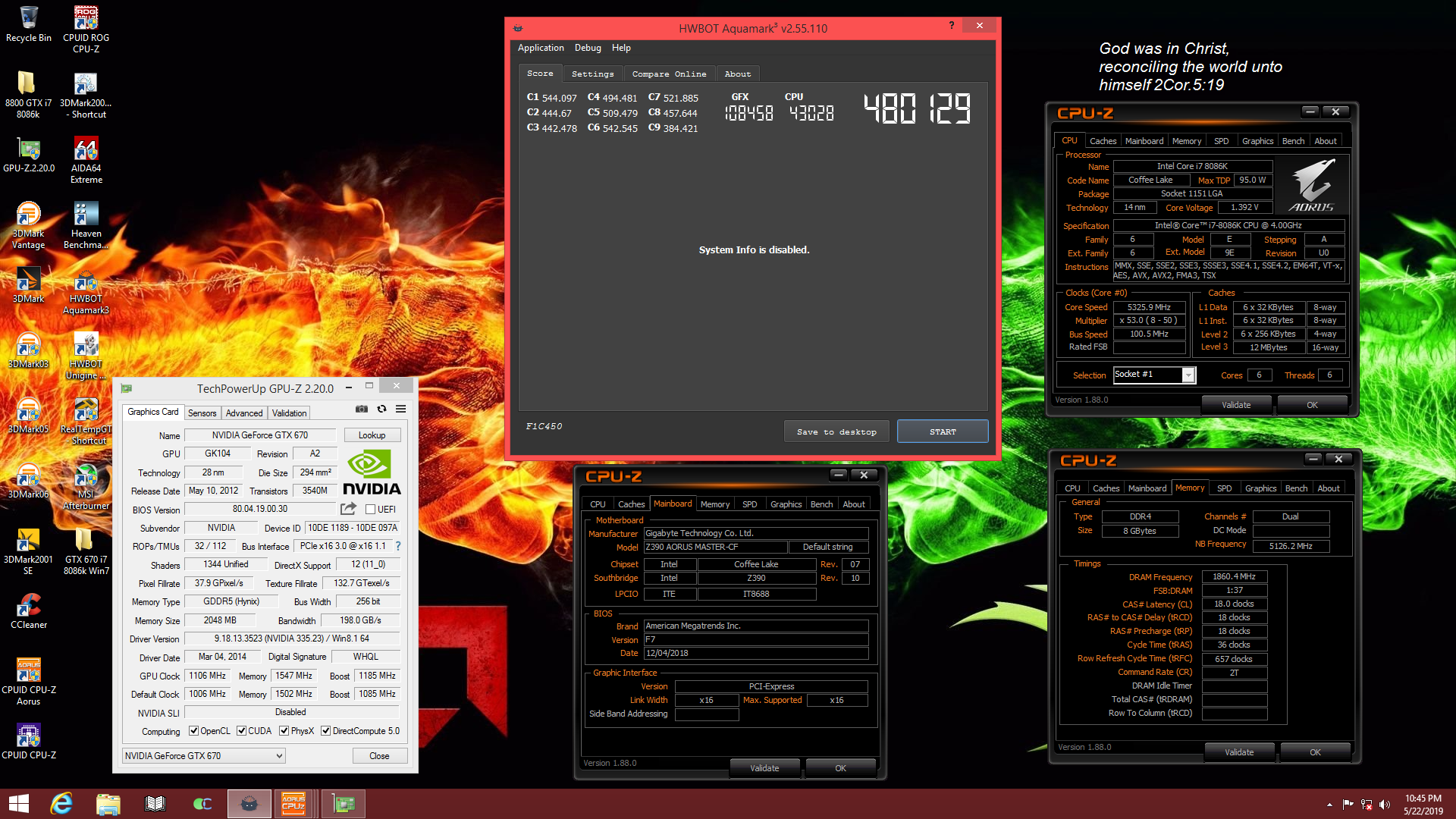1456x819 pixels.
Task: Open Debug menu in Aquamark
Action: [588, 48]
